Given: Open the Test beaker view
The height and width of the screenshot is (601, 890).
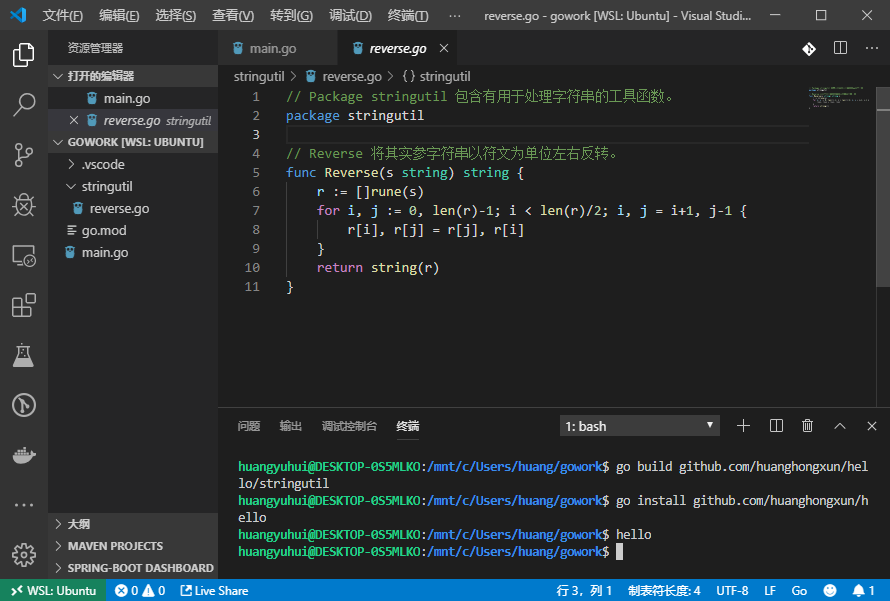Looking at the screenshot, I should coord(23,355).
